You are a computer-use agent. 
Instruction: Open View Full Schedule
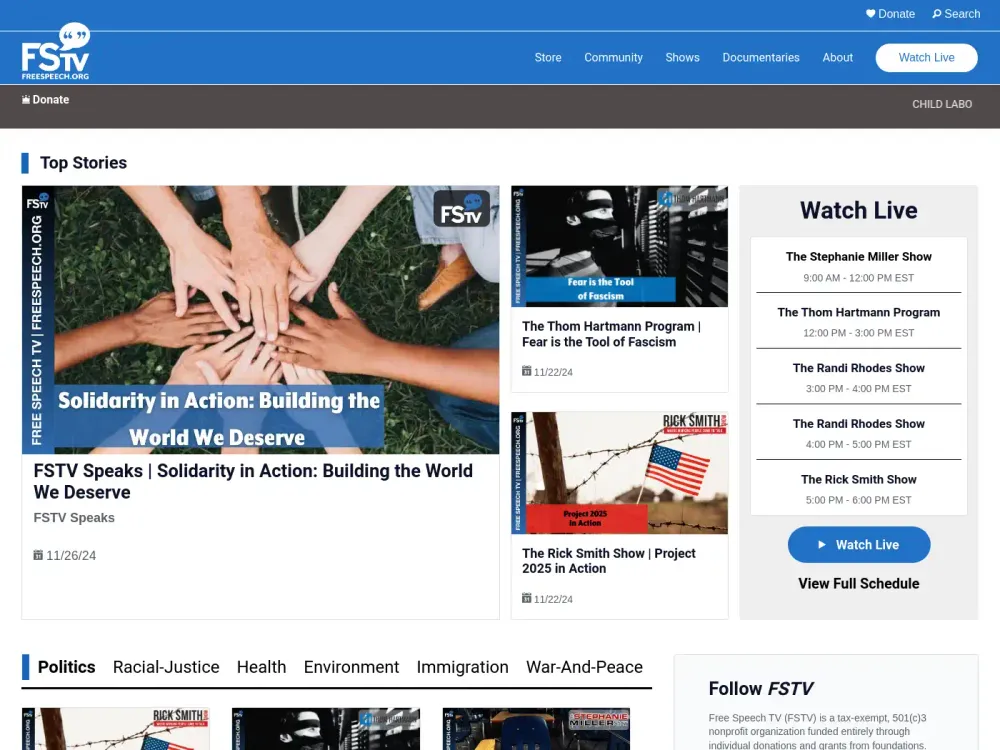pos(858,583)
